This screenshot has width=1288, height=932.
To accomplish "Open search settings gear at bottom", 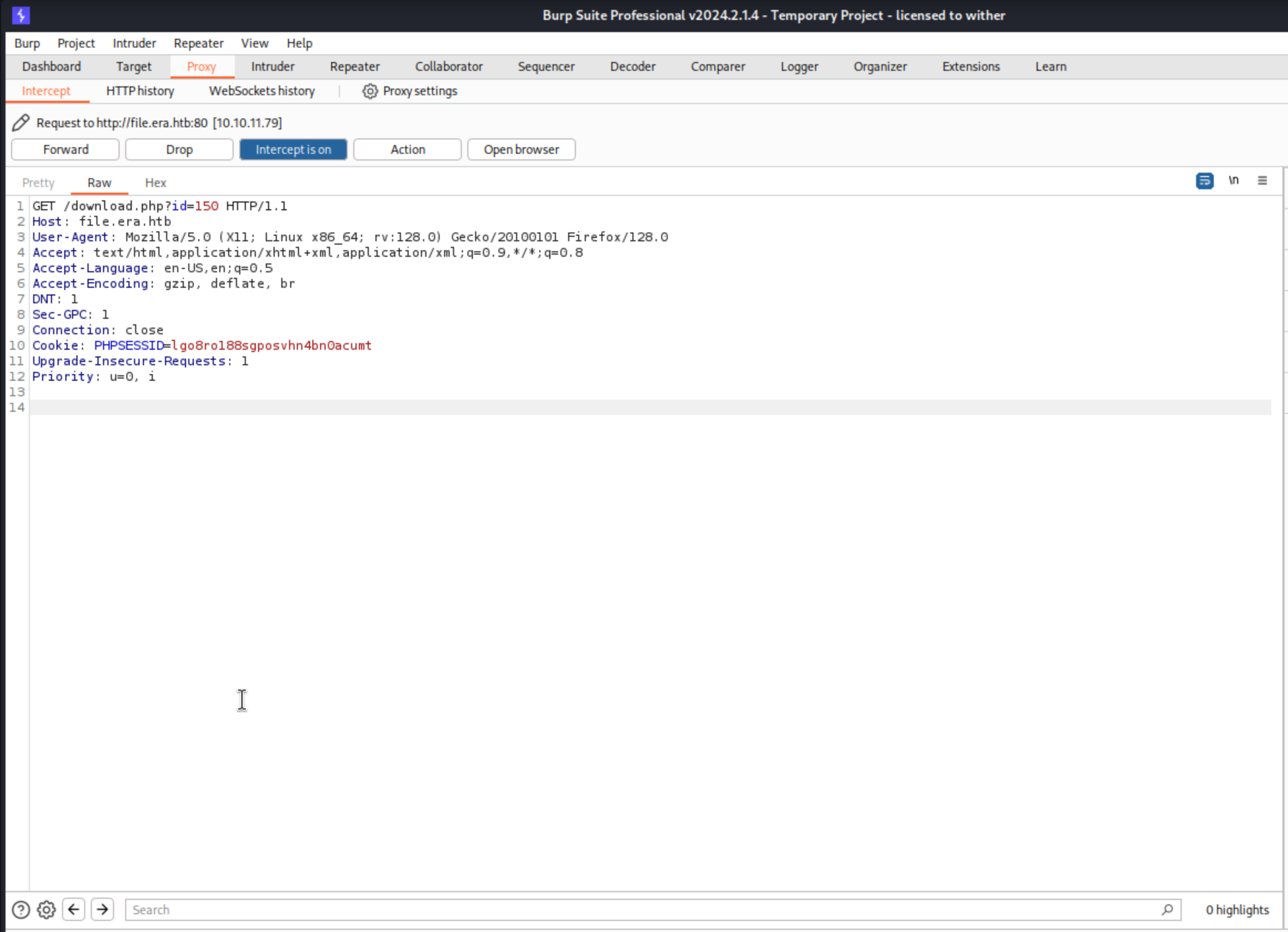I will [x=47, y=910].
